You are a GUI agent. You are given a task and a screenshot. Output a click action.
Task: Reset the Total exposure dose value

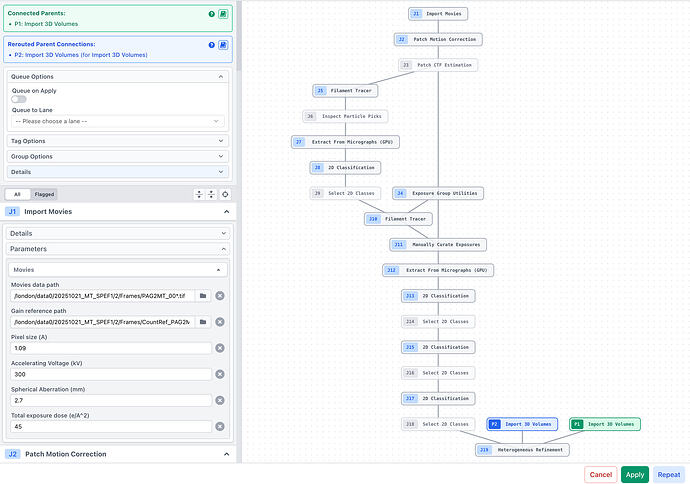click(x=220, y=426)
